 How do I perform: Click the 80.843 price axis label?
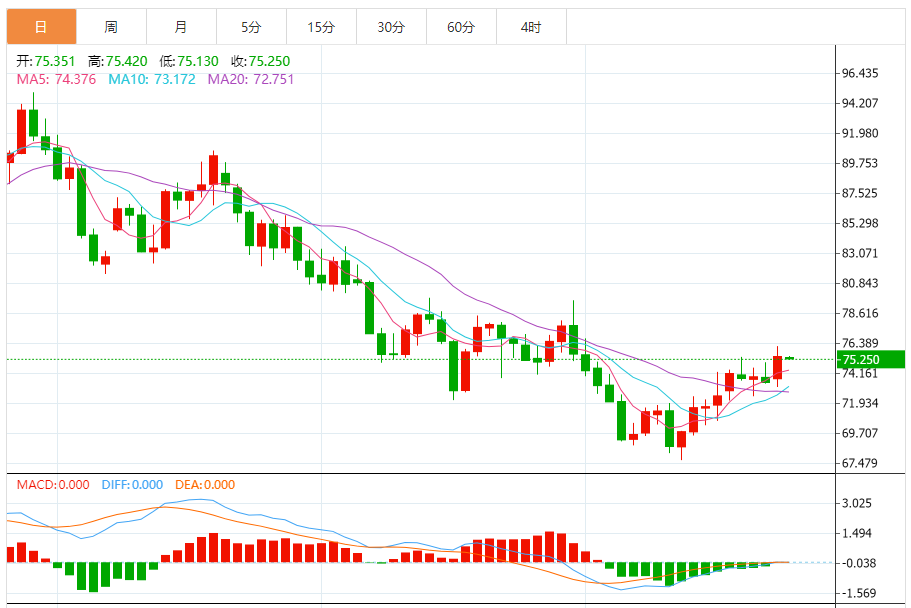(x=860, y=283)
